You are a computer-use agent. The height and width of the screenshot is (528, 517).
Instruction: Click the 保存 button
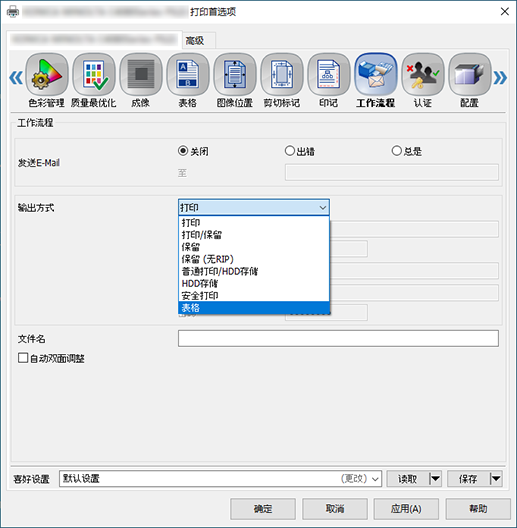point(468,478)
